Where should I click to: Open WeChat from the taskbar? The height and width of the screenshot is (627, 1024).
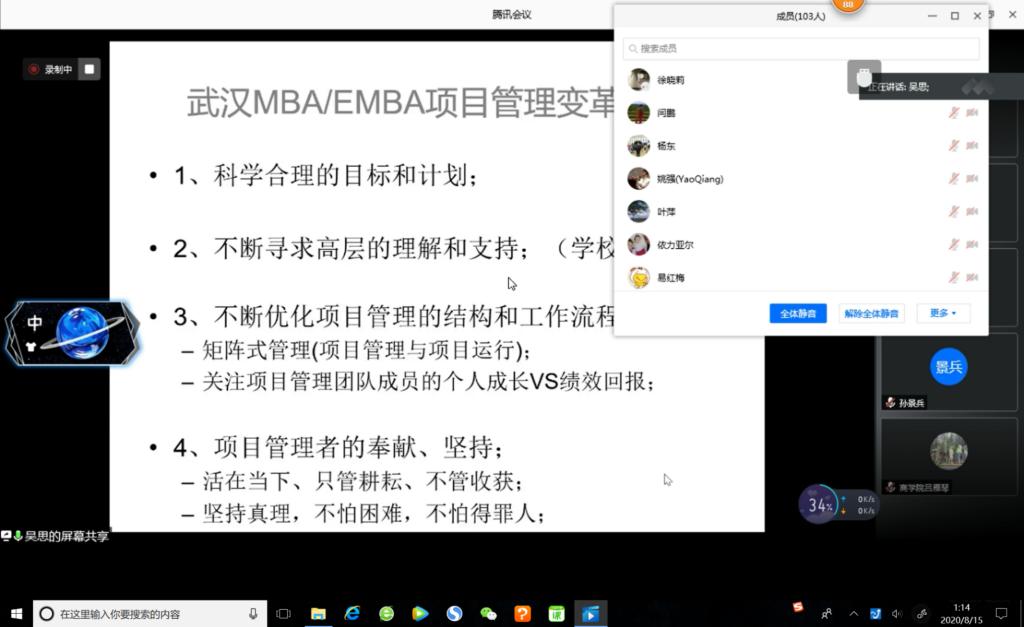(x=488, y=613)
